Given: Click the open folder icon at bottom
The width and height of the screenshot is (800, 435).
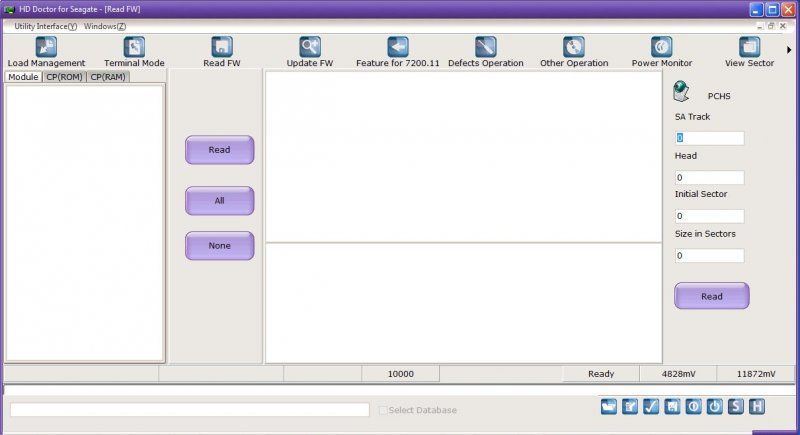Looking at the screenshot, I should (609, 406).
